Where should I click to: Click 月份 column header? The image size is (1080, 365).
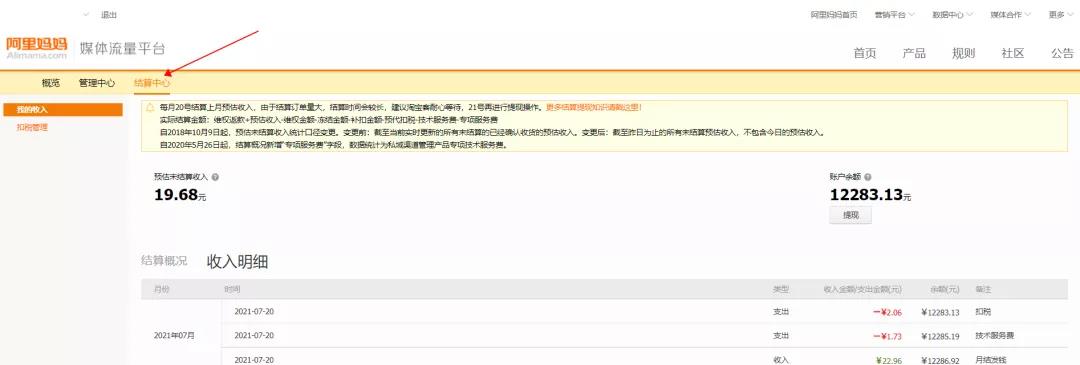click(161, 289)
